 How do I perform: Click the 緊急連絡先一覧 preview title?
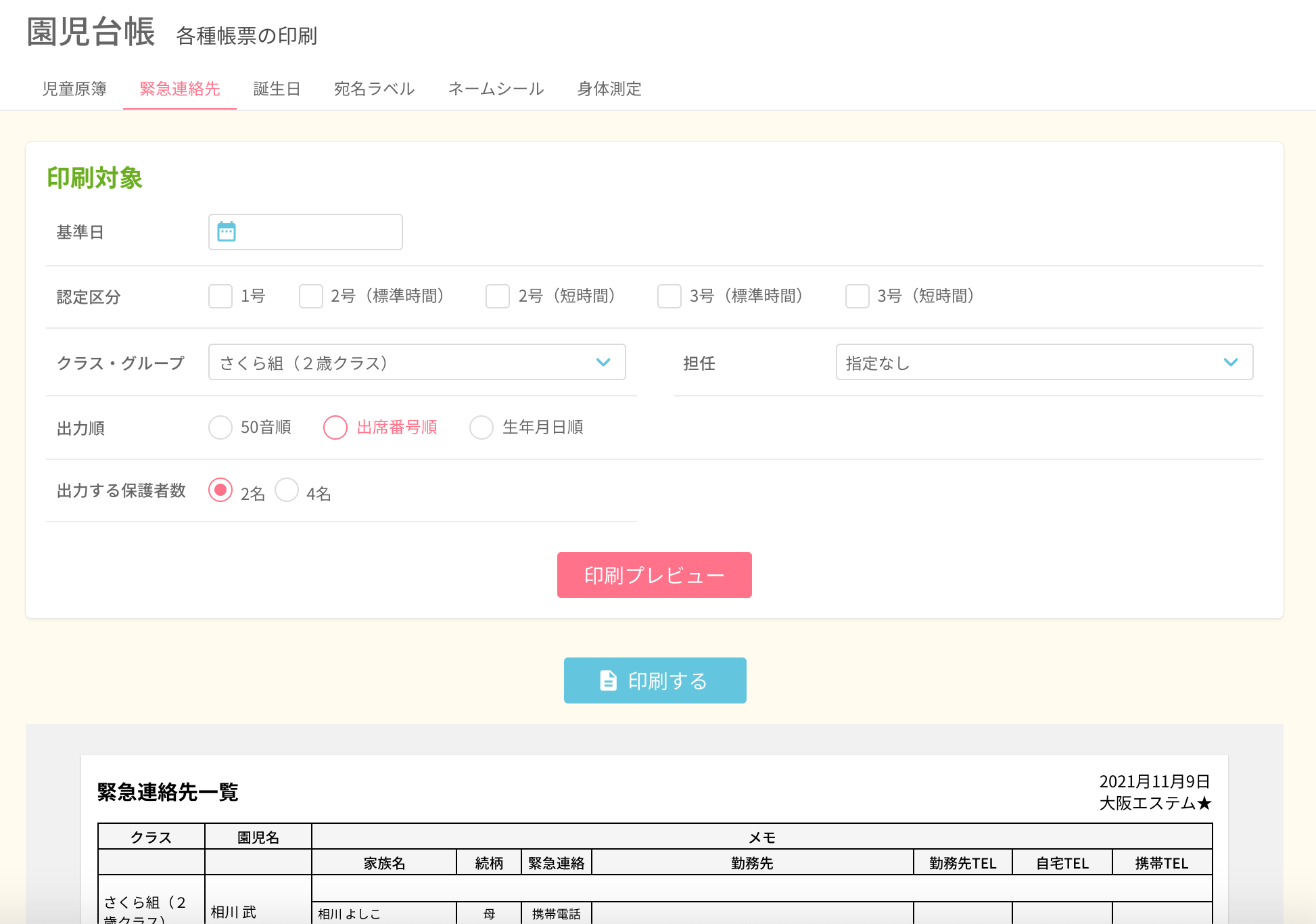[168, 792]
